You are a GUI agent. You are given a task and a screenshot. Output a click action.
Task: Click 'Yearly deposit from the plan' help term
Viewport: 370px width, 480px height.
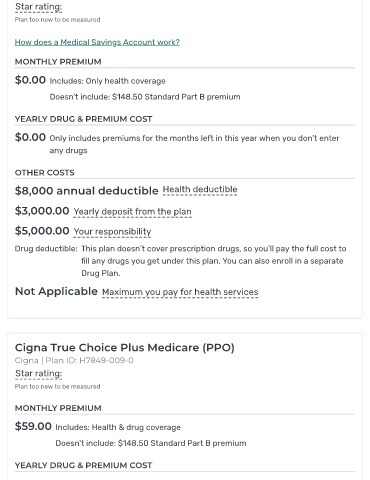(132, 212)
